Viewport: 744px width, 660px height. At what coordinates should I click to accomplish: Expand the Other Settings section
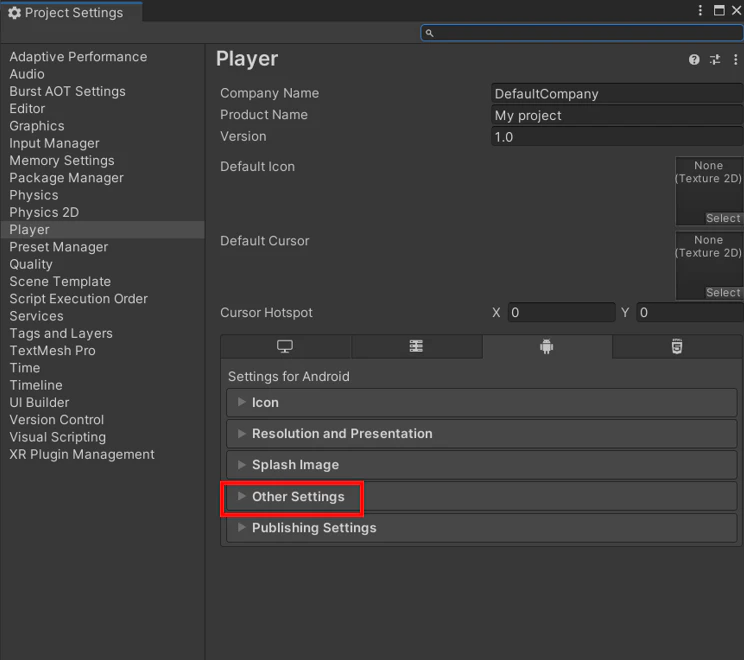482,496
